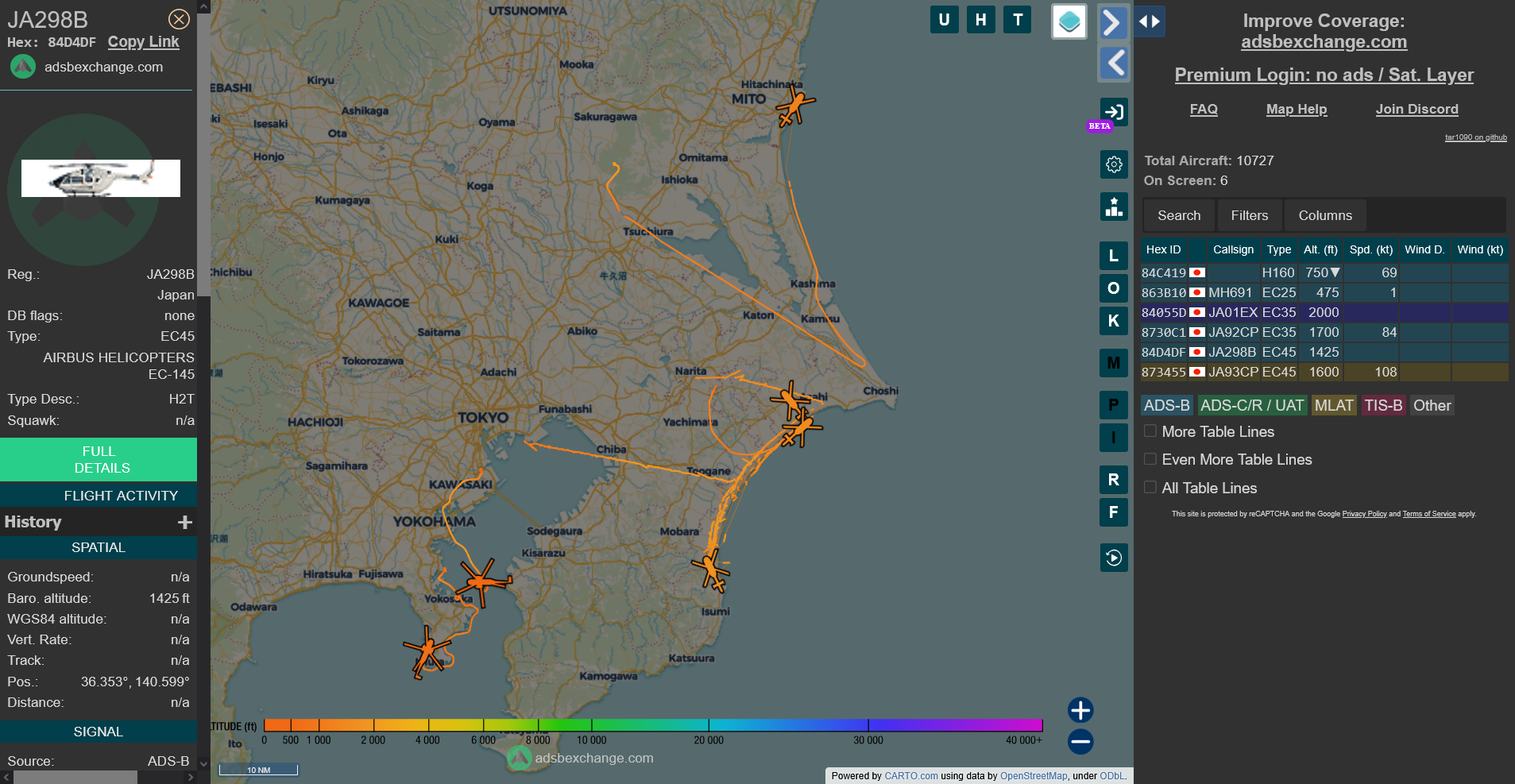Toggle the I map button
Viewport: 1515px width, 784px height.
[x=1114, y=438]
